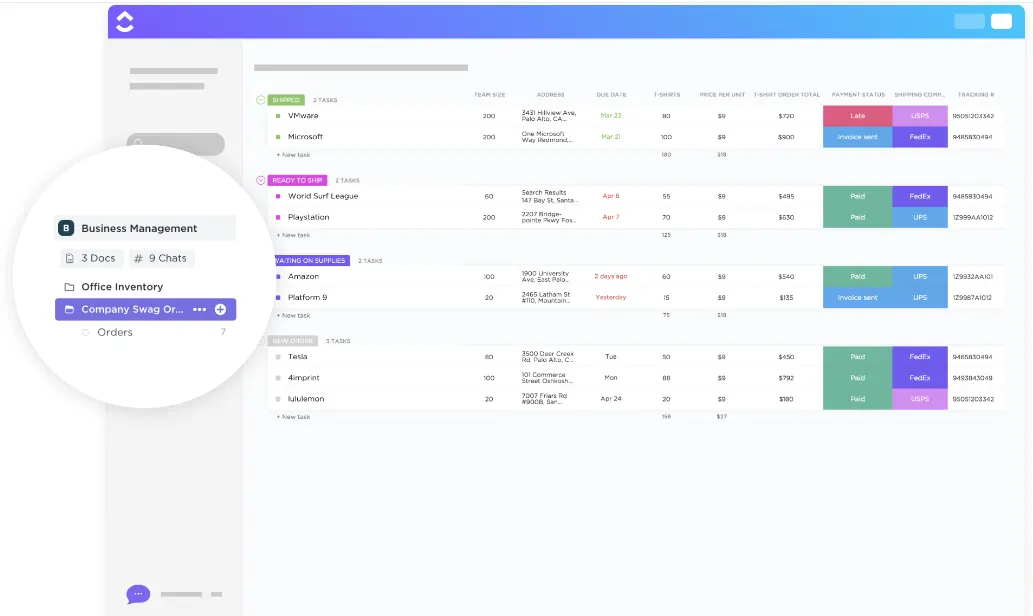Open the ellipsis menu on Company Swag
The width and height of the screenshot is (1033, 616).
click(x=200, y=309)
